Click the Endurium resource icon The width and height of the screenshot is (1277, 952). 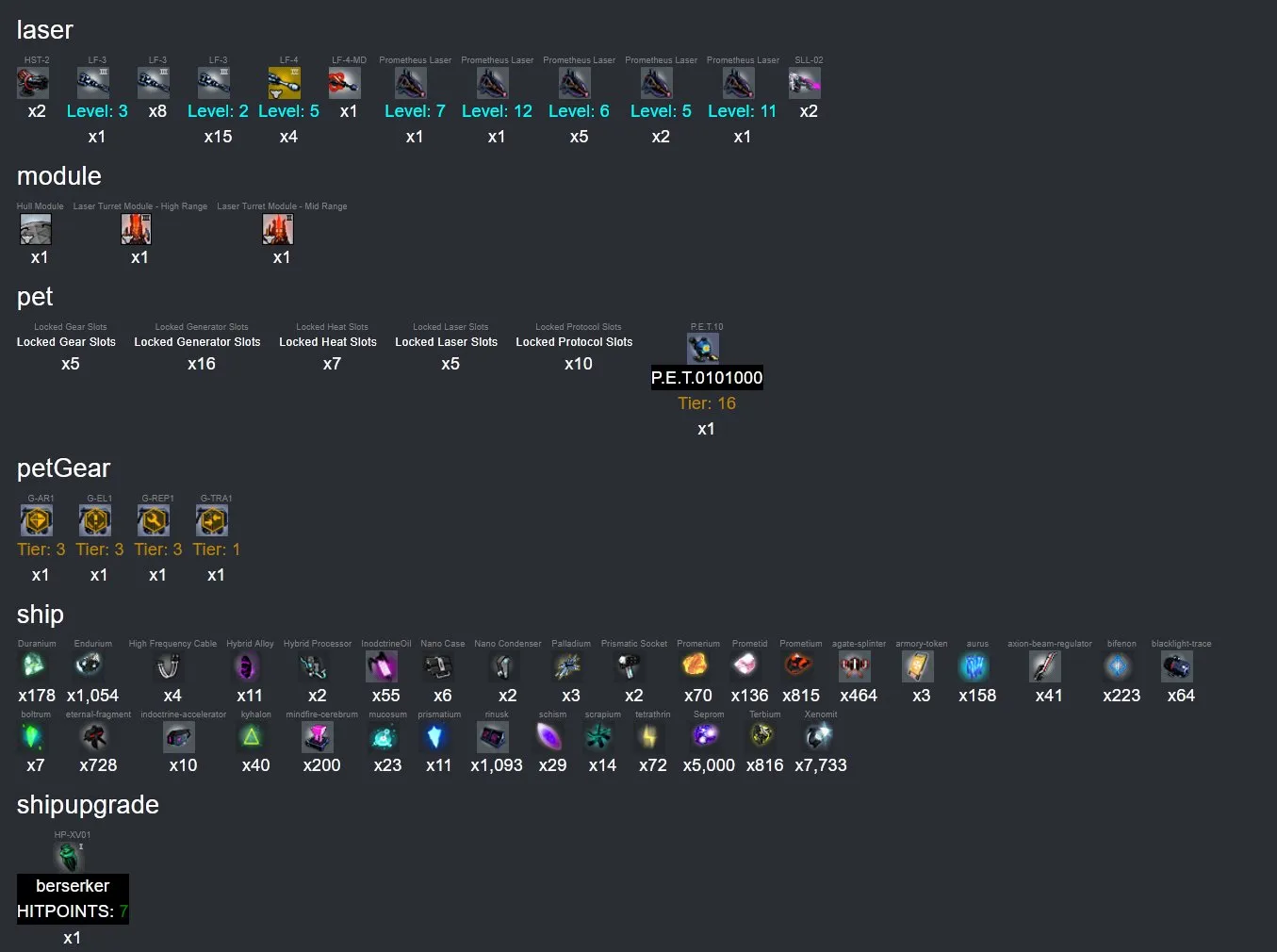pos(90,666)
